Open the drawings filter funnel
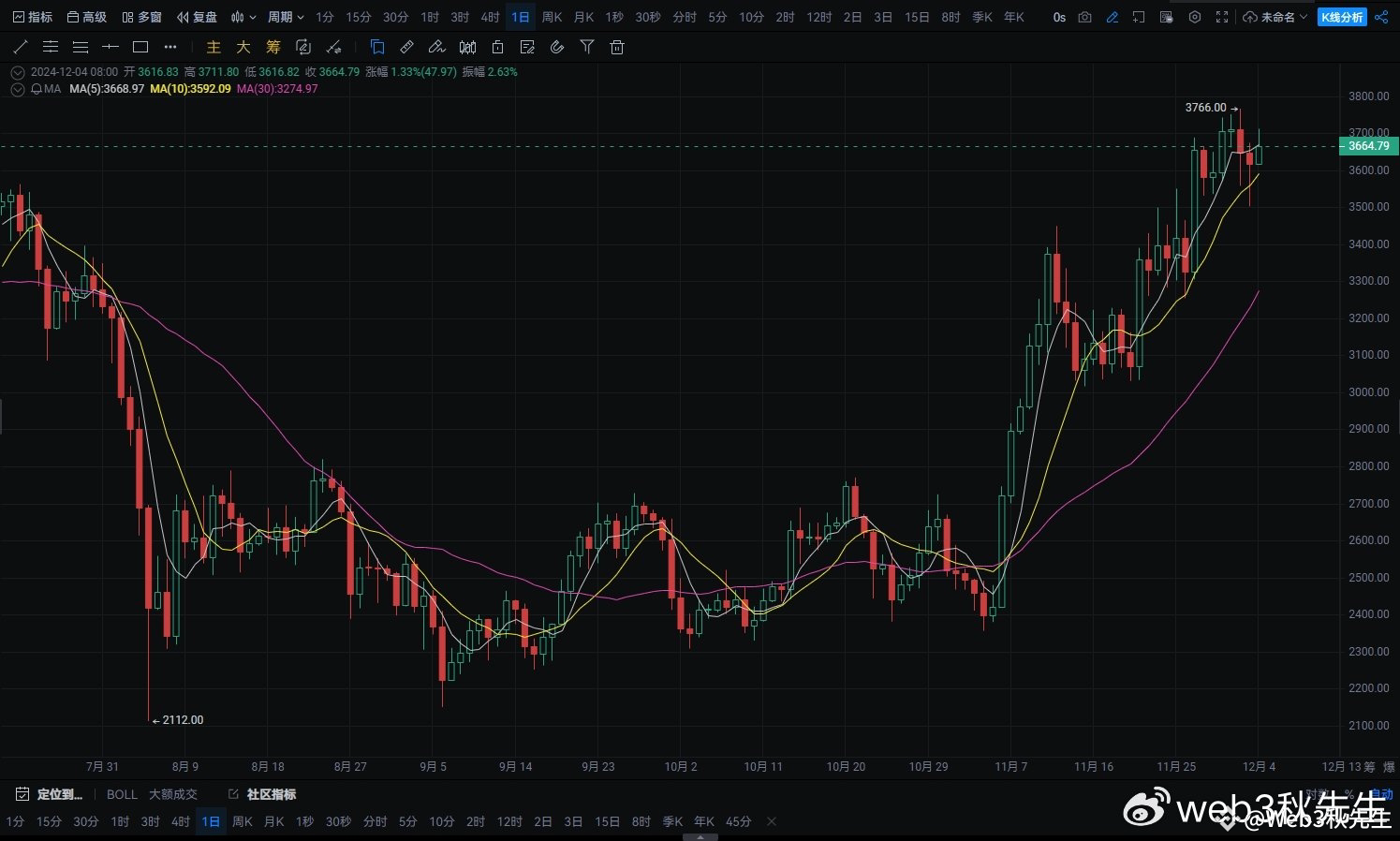The width and height of the screenshot is (1400, 841). pos(587,47)
